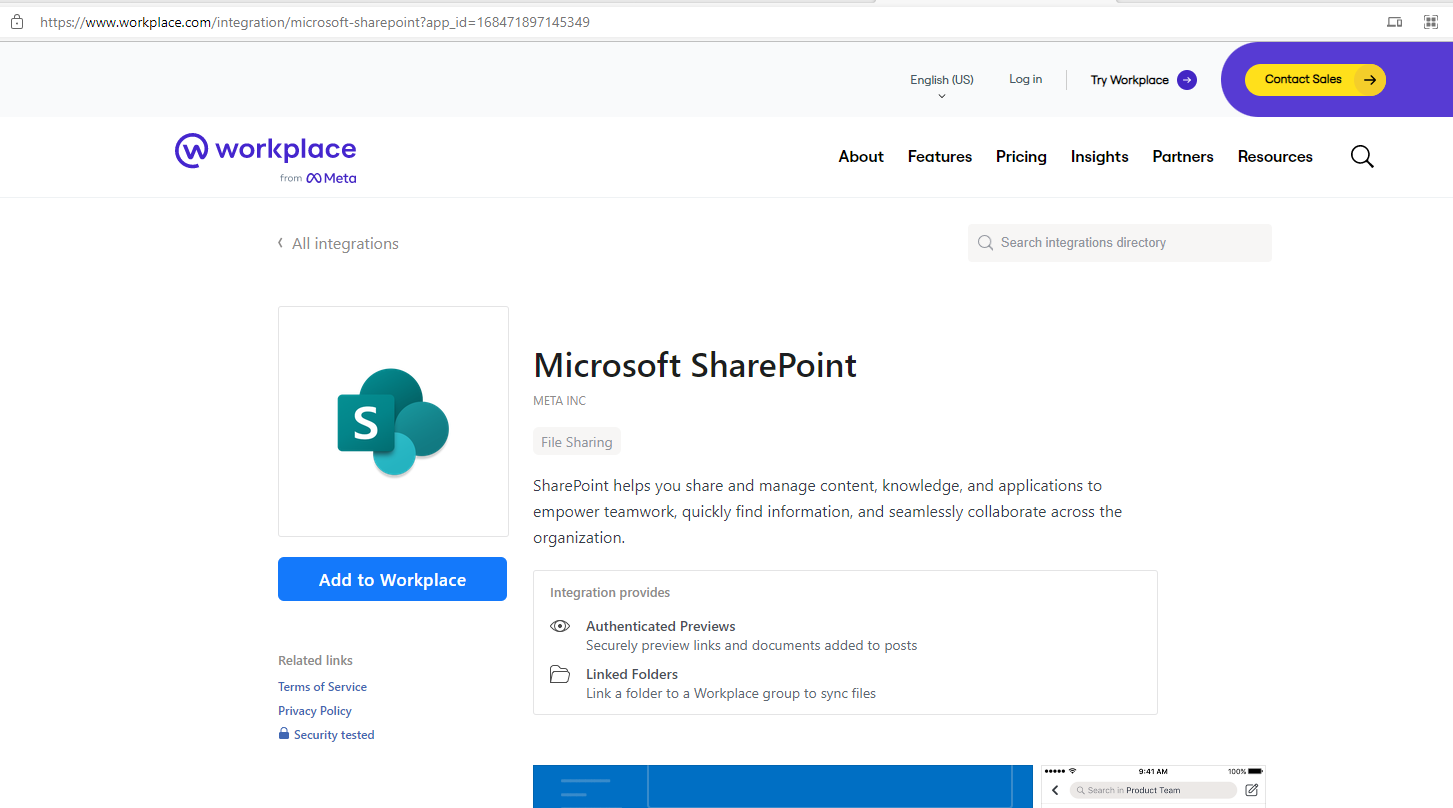Click the Linked Folders title
1453x808 pixels.
[632, 674]
